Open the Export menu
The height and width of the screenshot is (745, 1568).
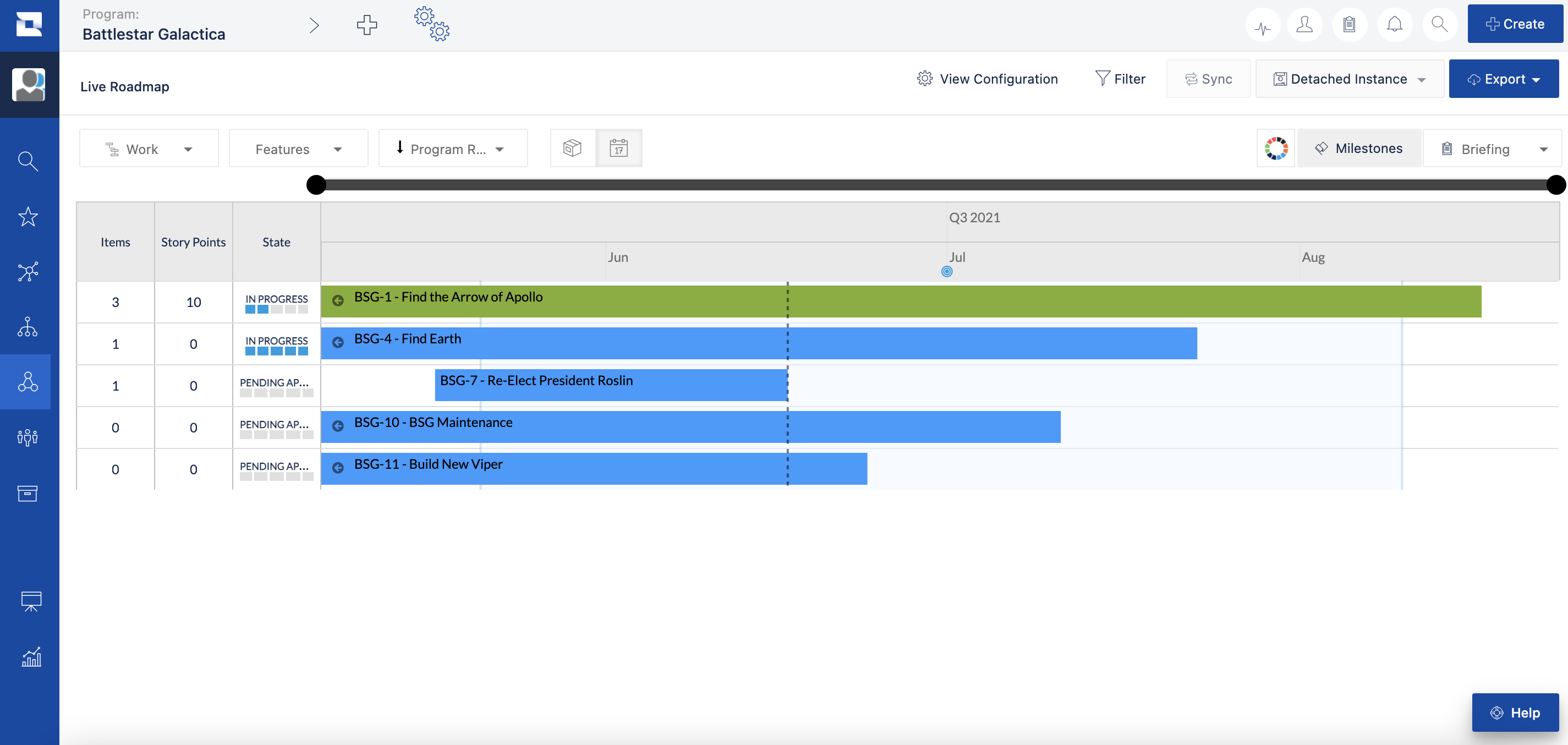[x=1504, y=79]
